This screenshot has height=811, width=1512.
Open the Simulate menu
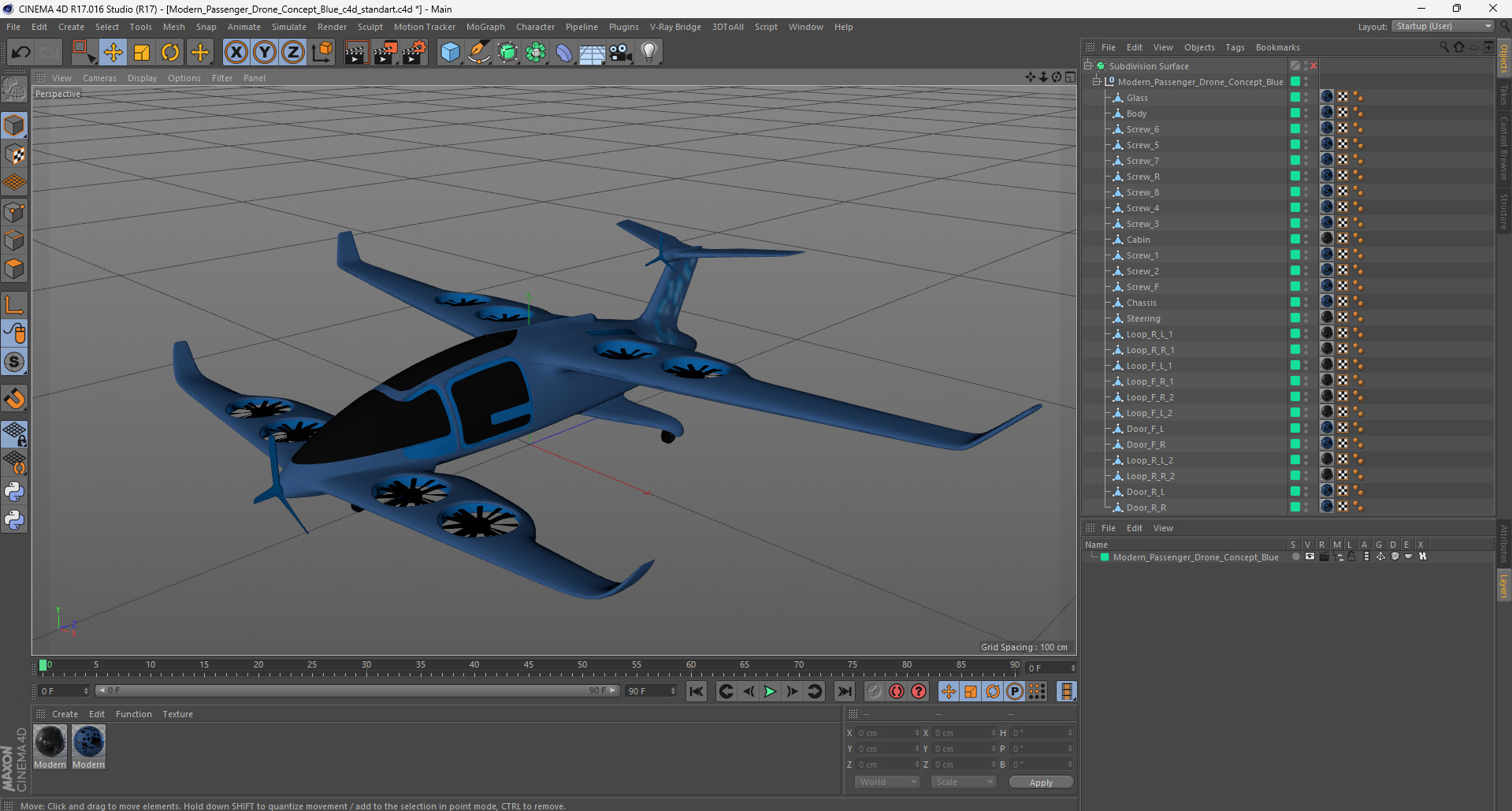tap(289, 27)
